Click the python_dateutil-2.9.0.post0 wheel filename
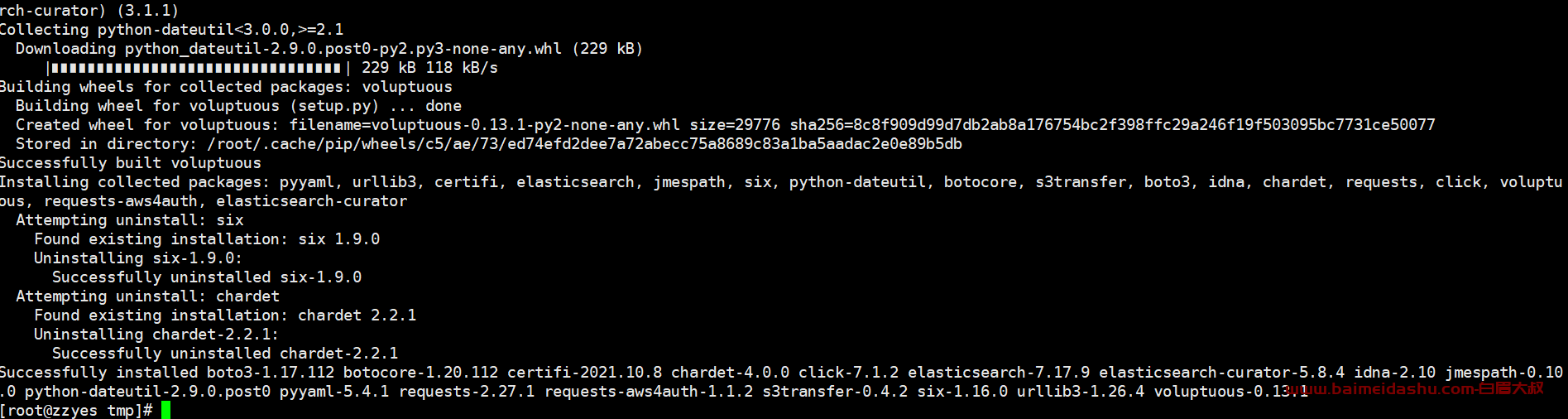Image resolution: width=1568 pixels, height=419 pixels. pyautogui.click(x=343, y=49)
